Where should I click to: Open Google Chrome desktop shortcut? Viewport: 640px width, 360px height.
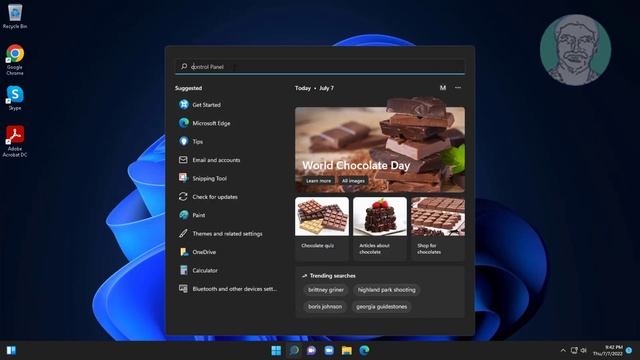[15, 60]
